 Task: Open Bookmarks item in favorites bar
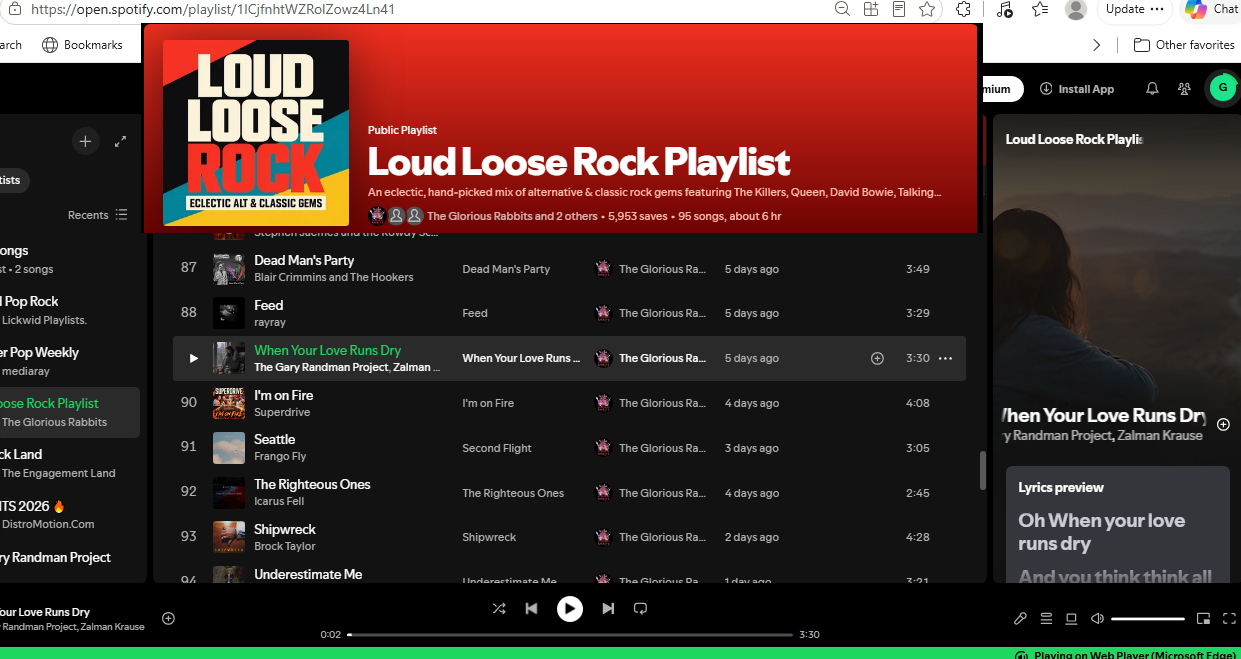click(x=83, y=45)
